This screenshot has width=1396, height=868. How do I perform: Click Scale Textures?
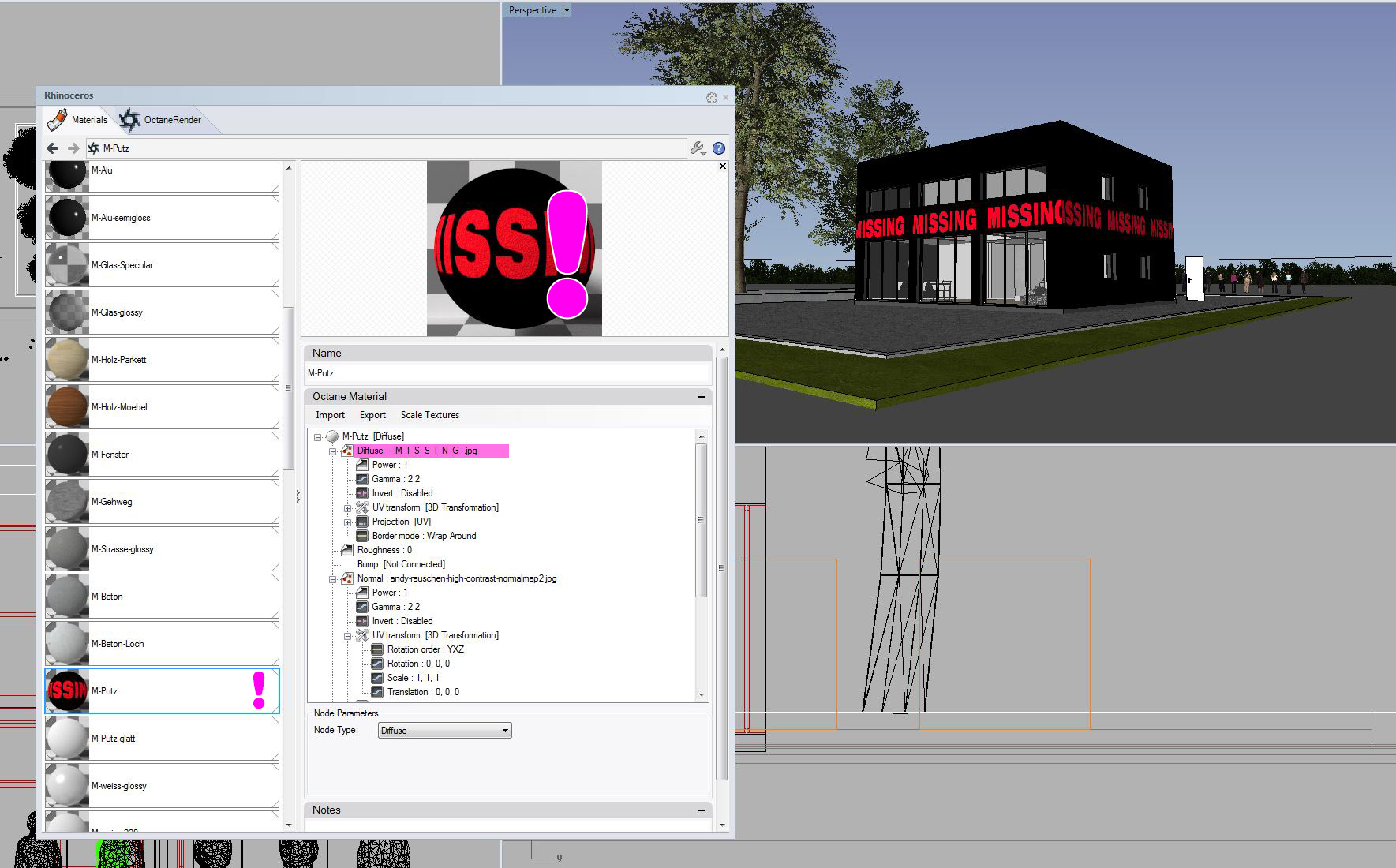(429, 415)
